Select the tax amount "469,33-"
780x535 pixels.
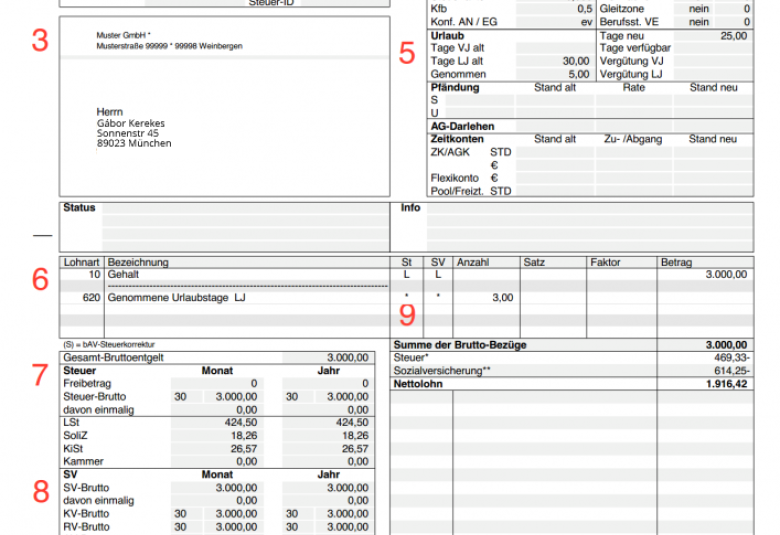732,358
